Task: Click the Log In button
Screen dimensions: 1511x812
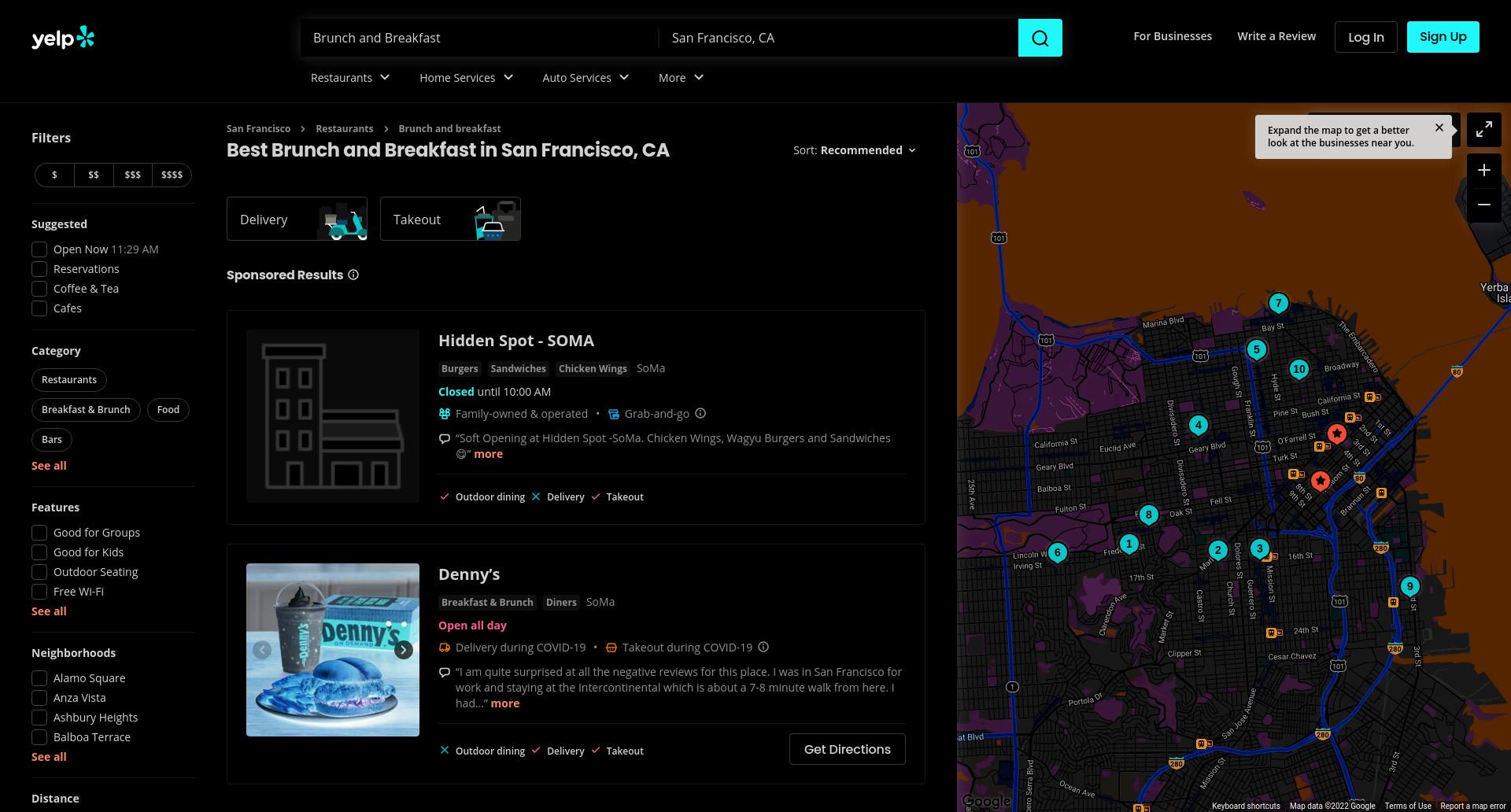Action: [1365, 37]
